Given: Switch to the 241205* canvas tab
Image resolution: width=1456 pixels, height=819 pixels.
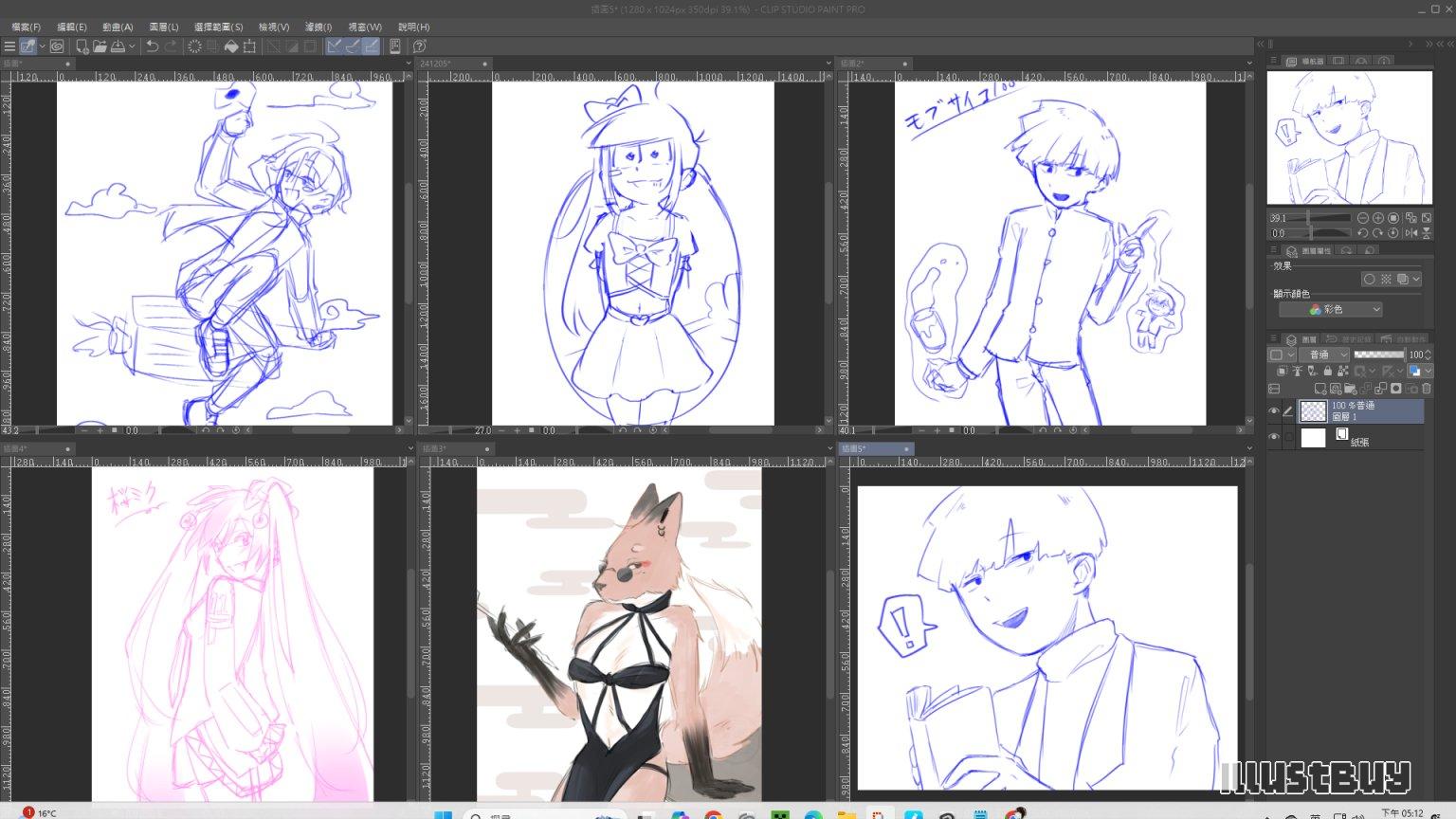Looking at the screenshot, I should [x=455, y=64].
